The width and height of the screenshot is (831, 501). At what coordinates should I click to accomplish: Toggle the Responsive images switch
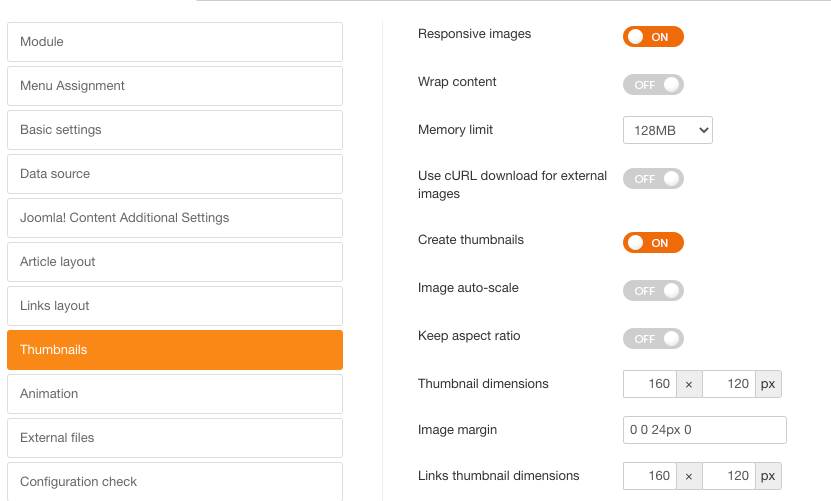[x=653, y=37]
